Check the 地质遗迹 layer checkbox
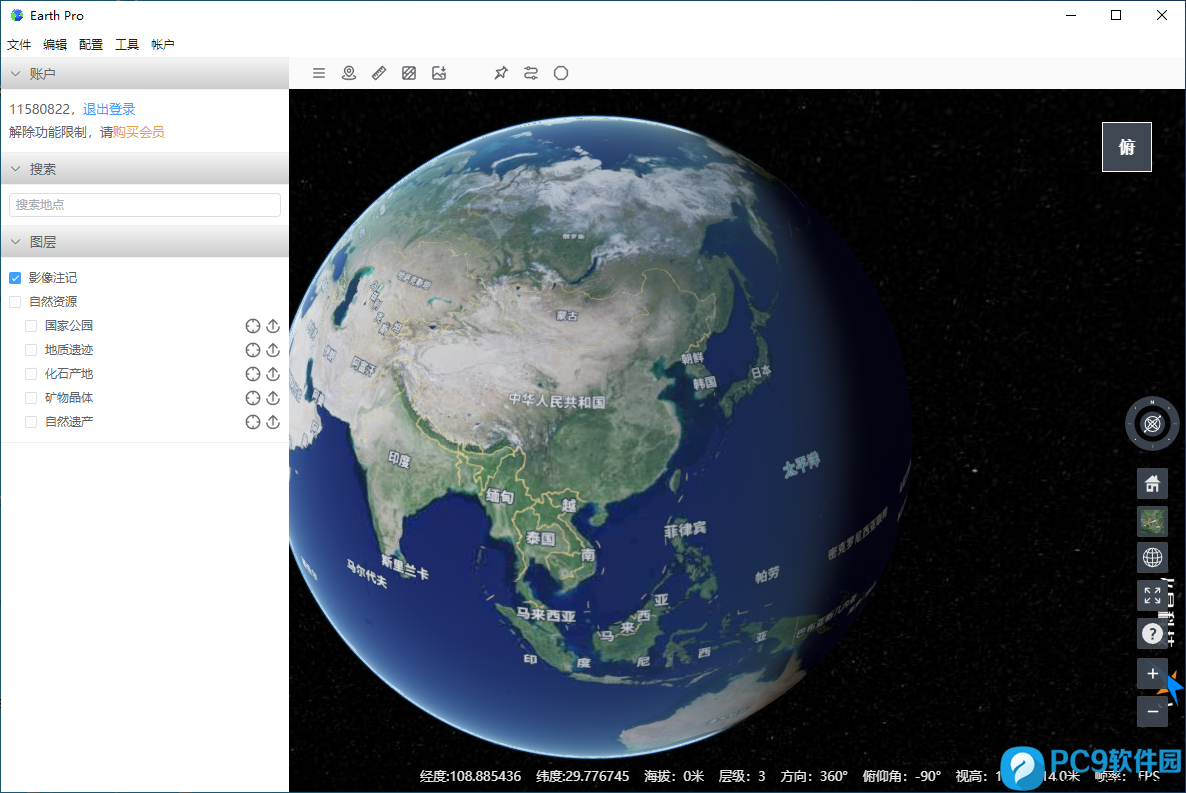The width and height of the screenshot is (1186, 793). tap(31, 350)
